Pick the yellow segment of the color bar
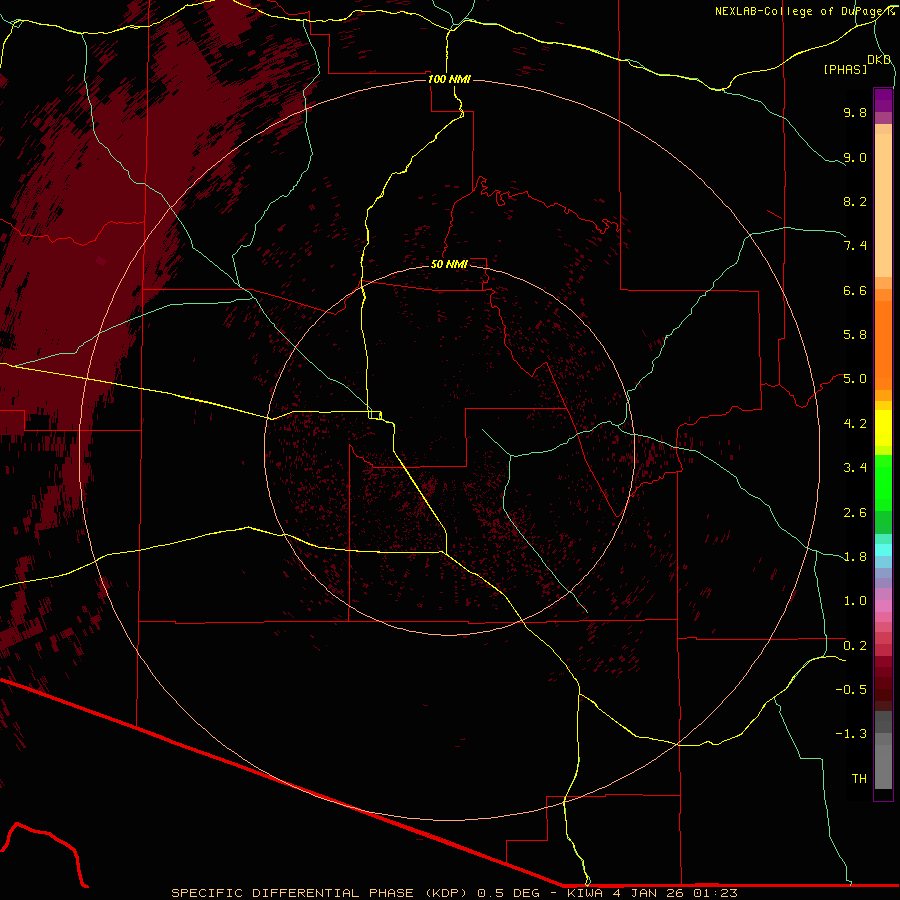This screenshot has width=900, height=900. click(x=883, y=428)
